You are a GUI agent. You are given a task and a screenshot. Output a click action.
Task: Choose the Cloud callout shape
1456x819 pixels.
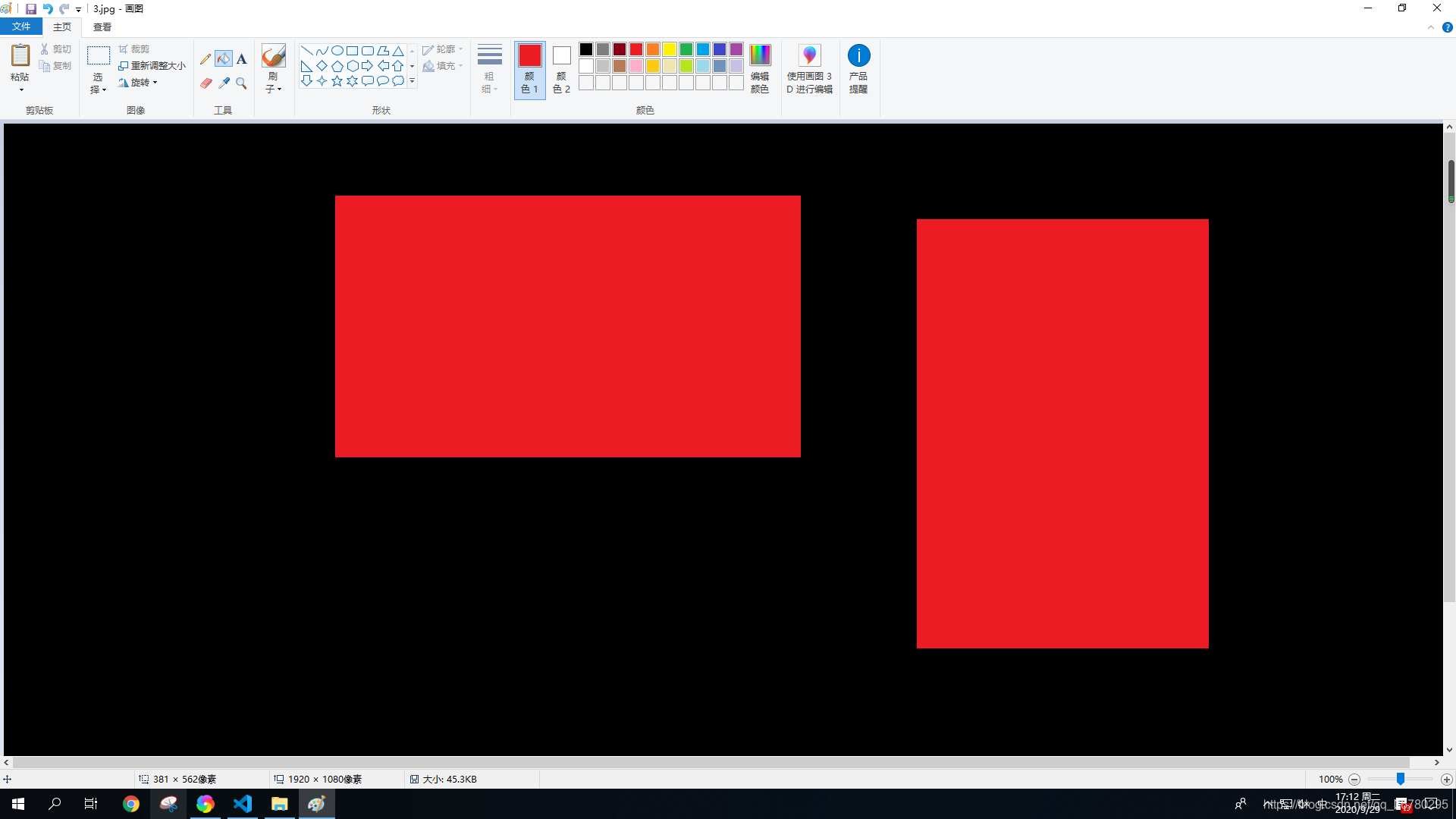(x=398, y=81)
